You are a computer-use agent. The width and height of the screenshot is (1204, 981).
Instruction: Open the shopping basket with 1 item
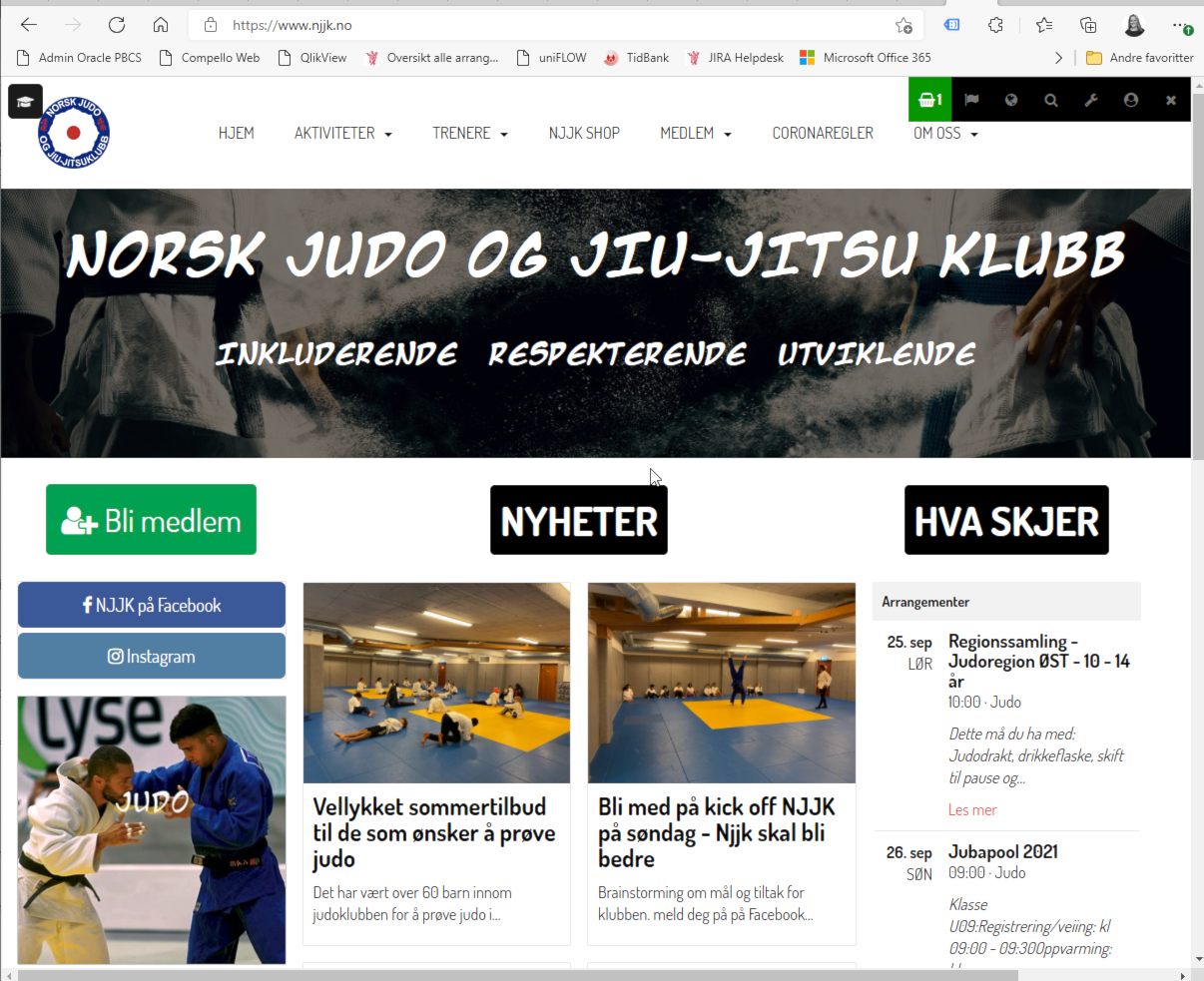pos(929,100)
